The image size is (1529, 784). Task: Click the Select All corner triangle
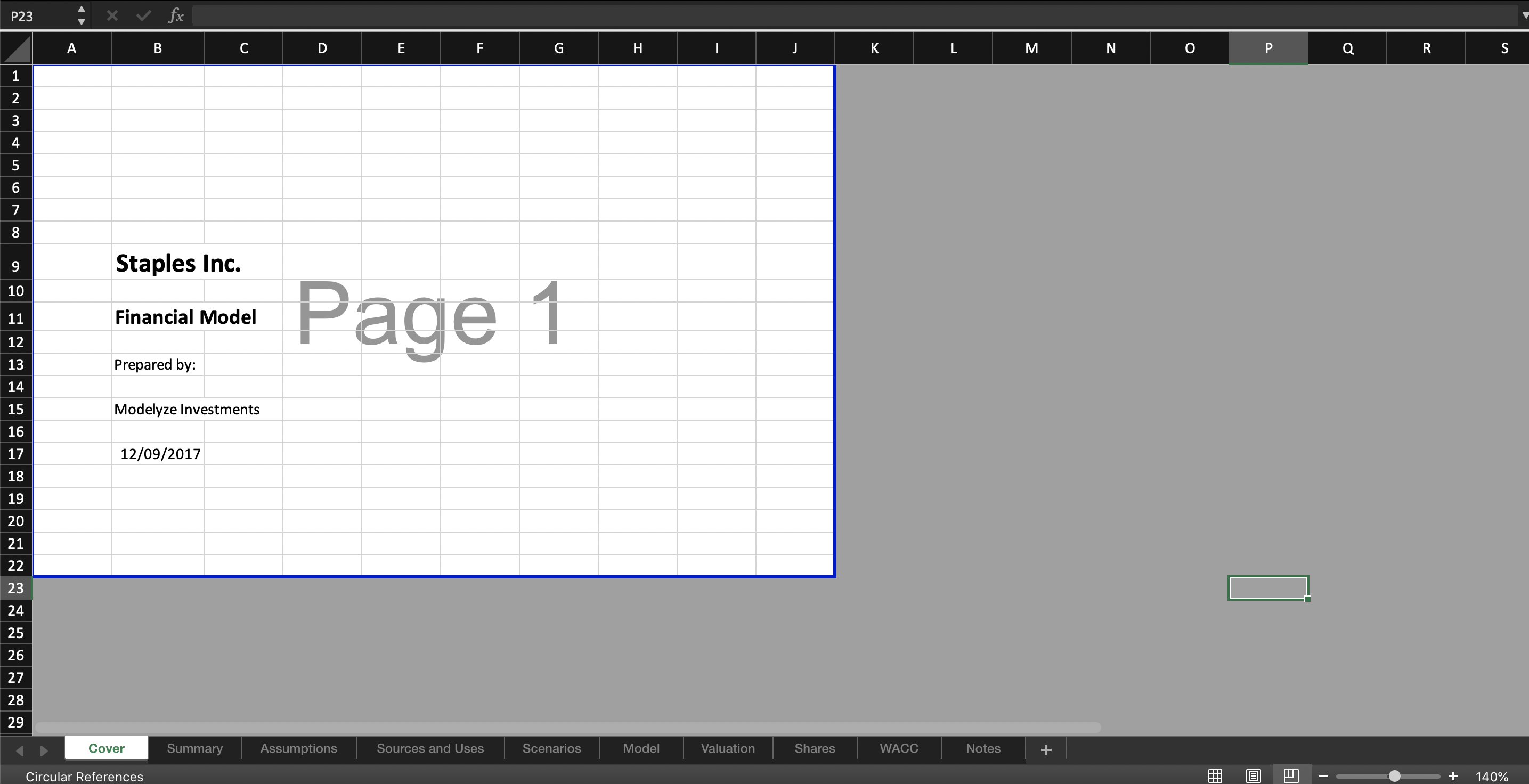click(16, 48)
